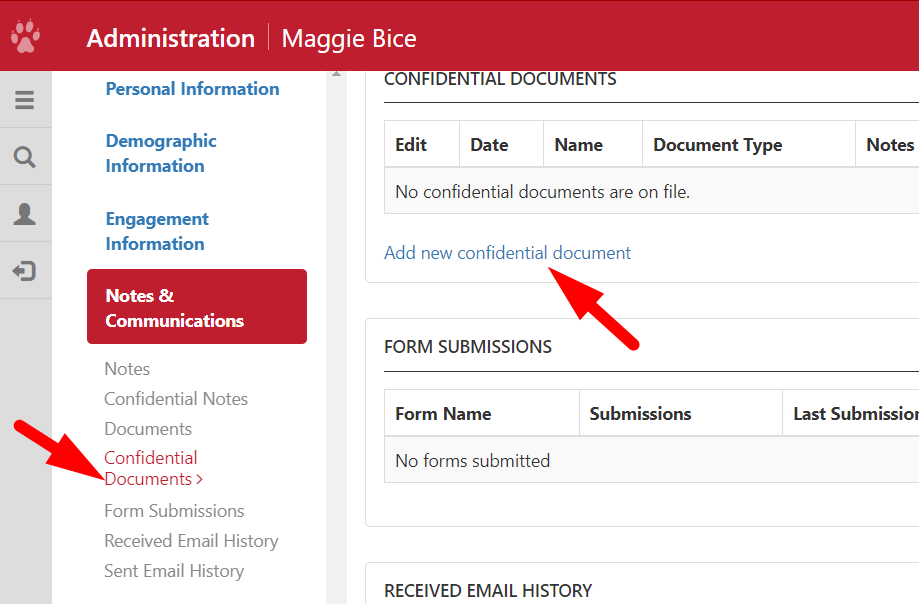This screenshot has width=919, height=604.
Task: Select Notes & Communications section
Action: coord(197,307)
